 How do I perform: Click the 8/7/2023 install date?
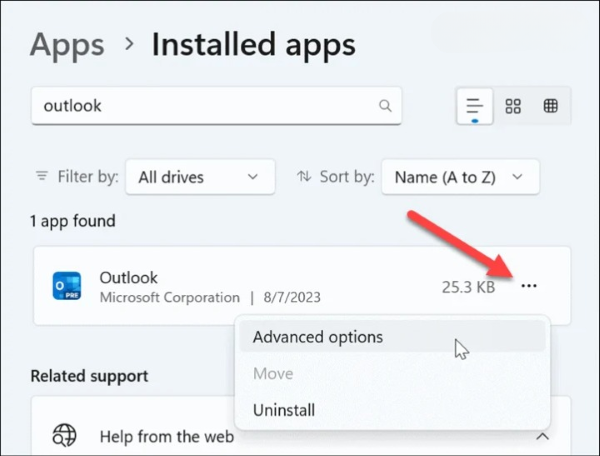pos(292,297)
